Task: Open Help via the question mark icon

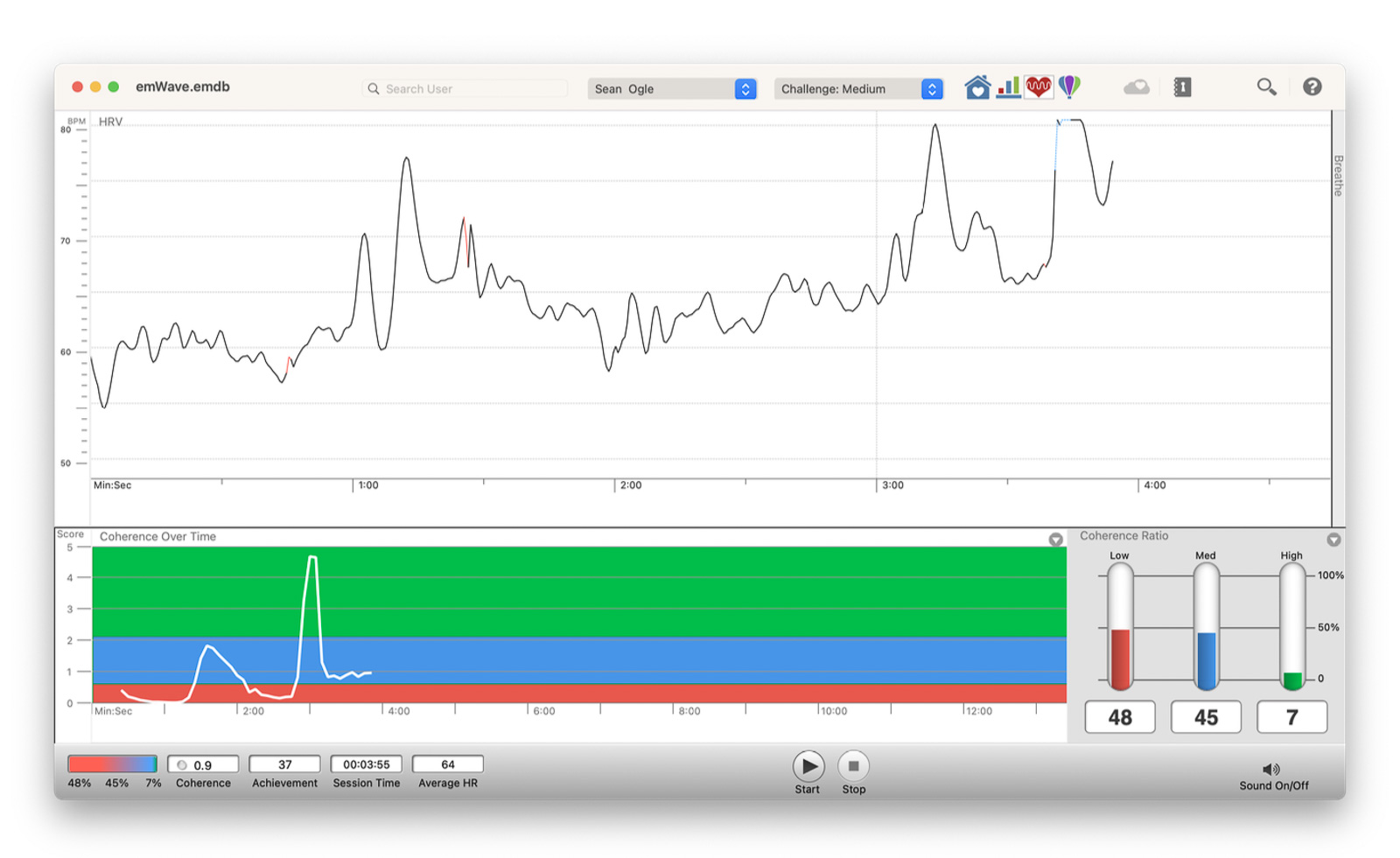Action: coord(1312,87)
